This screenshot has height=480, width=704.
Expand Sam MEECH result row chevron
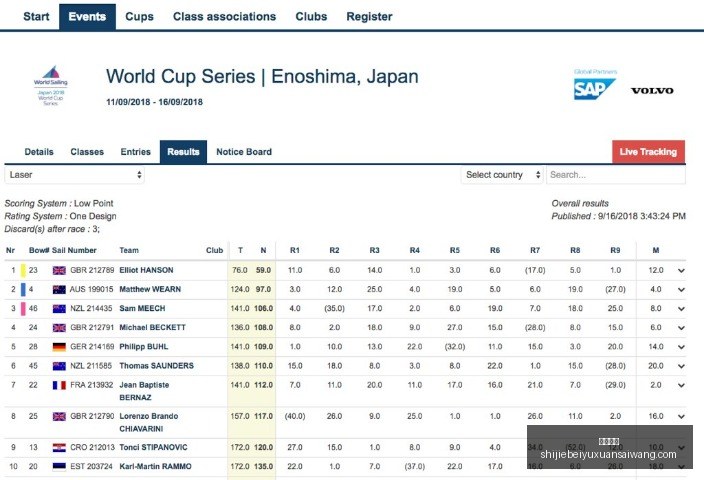tap(681, 308)
